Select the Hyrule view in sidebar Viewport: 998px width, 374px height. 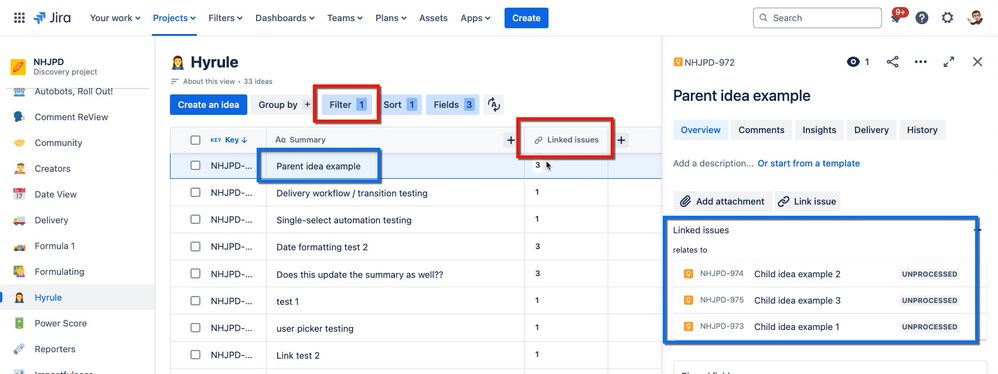pos(48,297)
